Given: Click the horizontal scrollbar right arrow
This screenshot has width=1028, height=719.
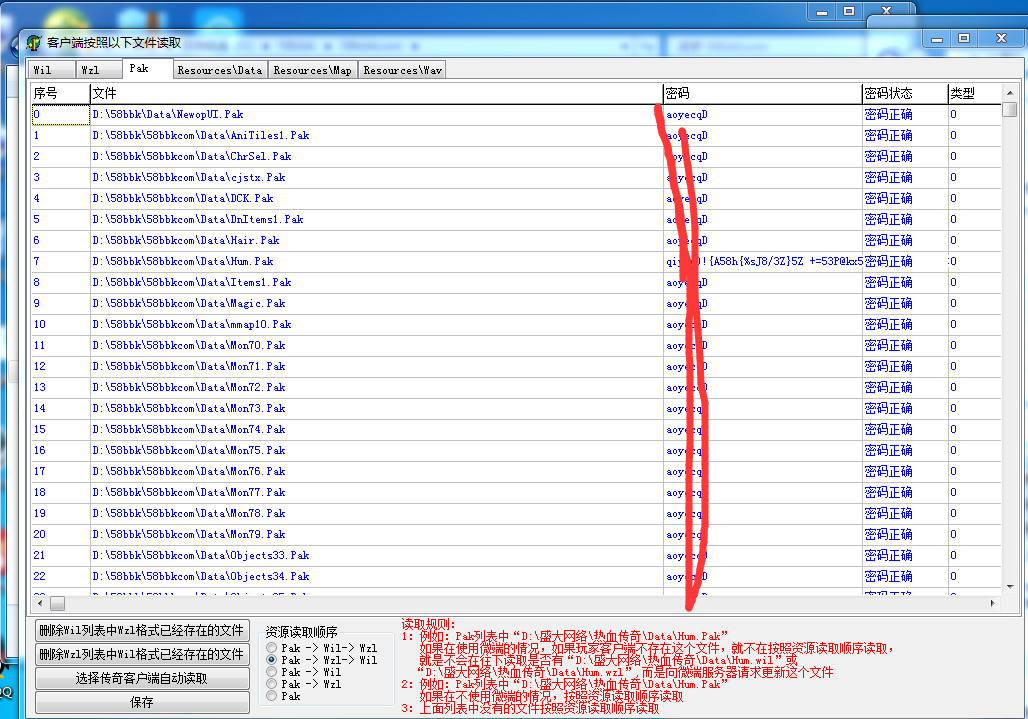Looking at the screenshot, I should tap(992, 604).
